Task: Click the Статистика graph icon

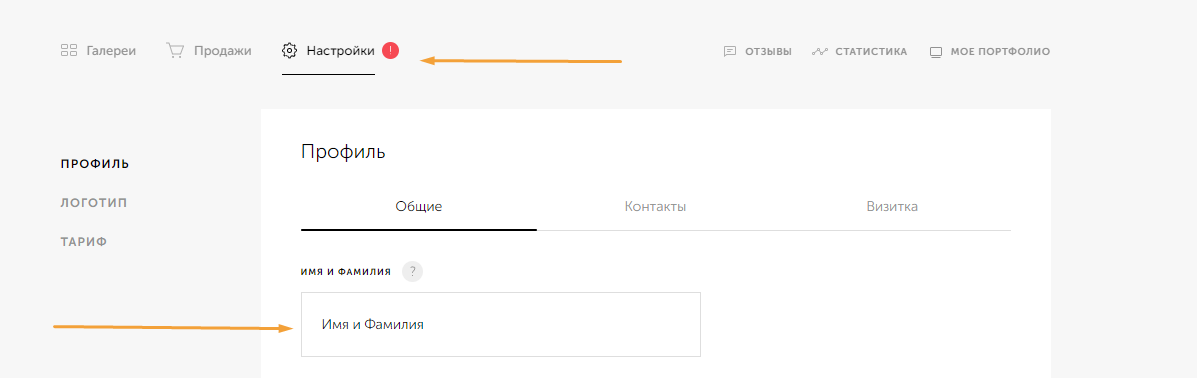Action: [x=820, y=52]
